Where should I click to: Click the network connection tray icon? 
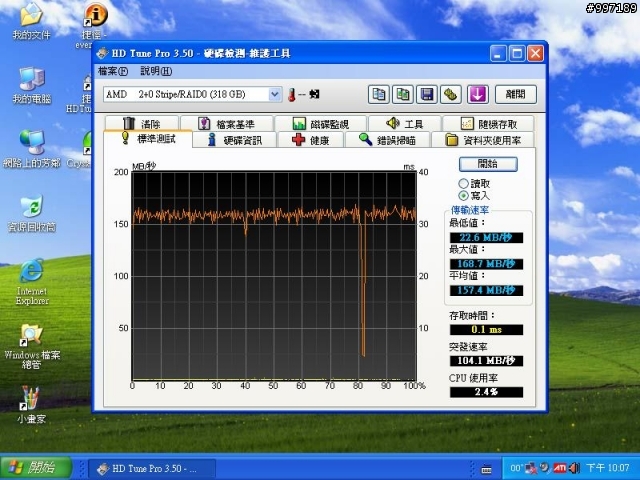click(531, 468)
